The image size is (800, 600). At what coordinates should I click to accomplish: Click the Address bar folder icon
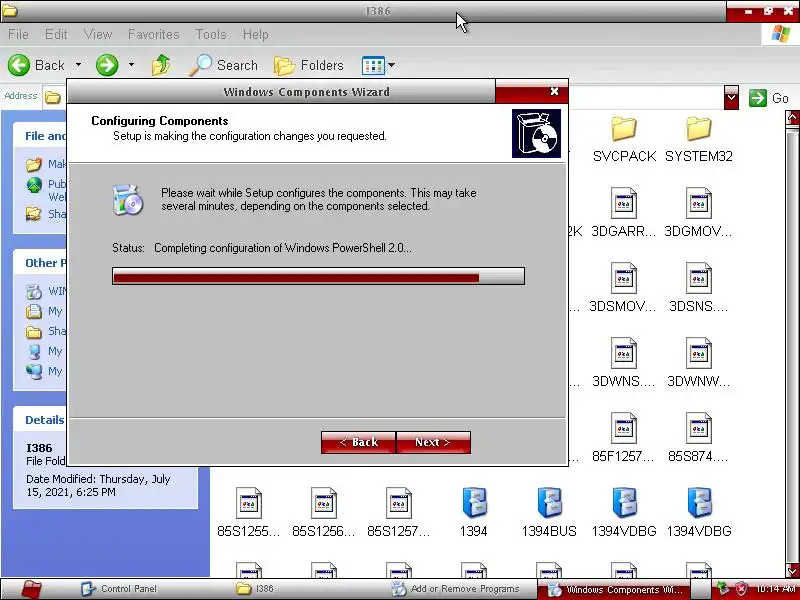52,97
